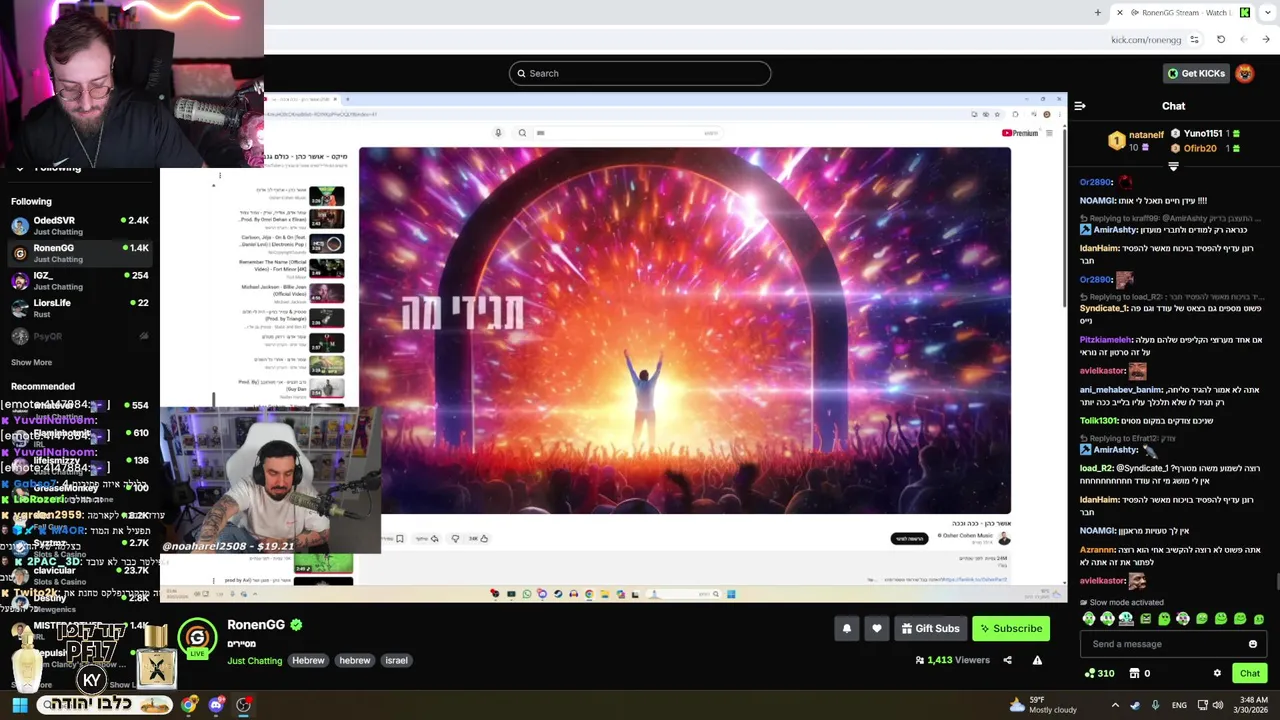Click Get KICKs button
Viewport: 1280px width, 720px height.
coord(1195,73)
